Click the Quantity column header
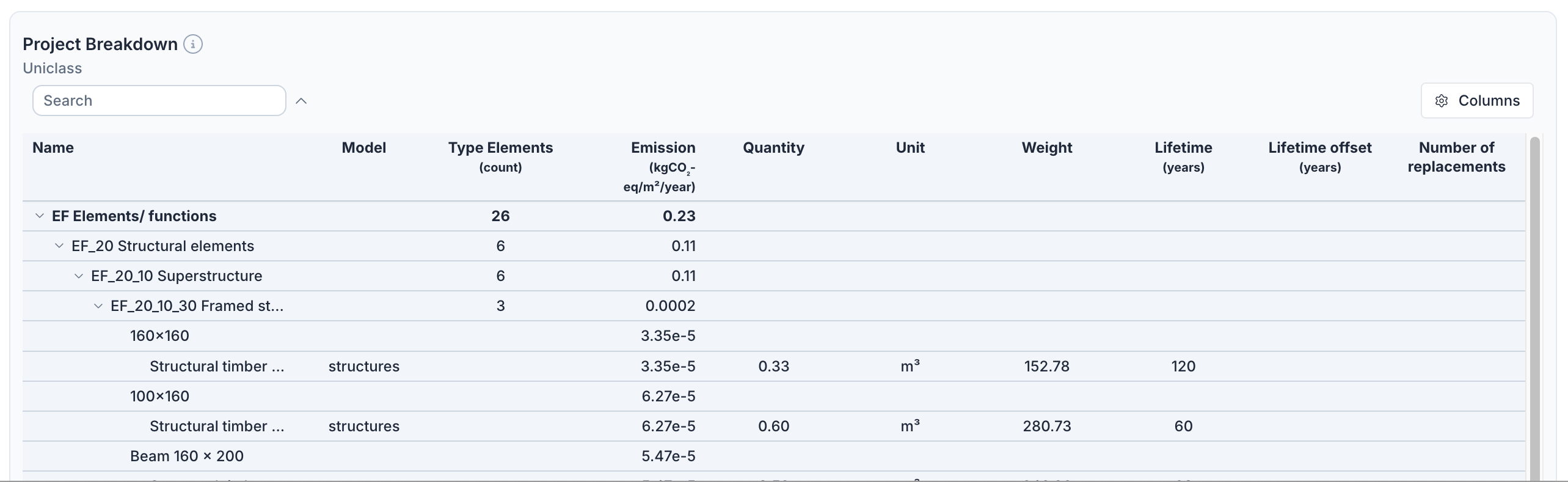 (x=773, y=148)
